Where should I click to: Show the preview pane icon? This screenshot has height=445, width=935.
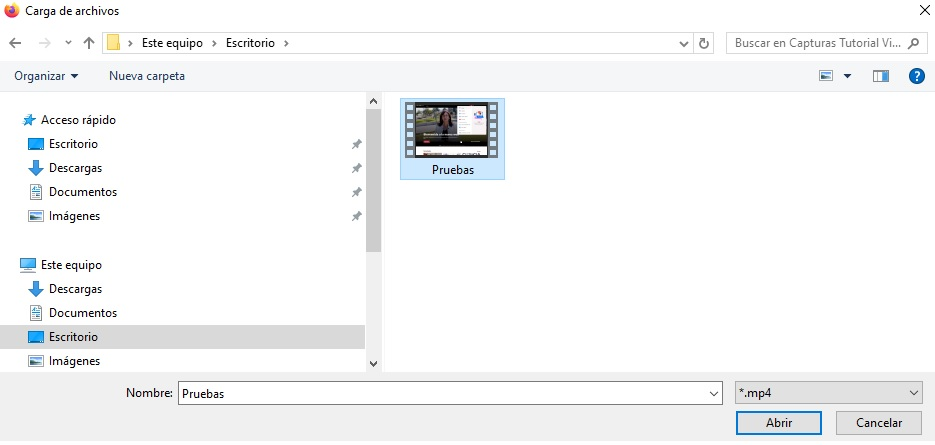pos(881,76)
